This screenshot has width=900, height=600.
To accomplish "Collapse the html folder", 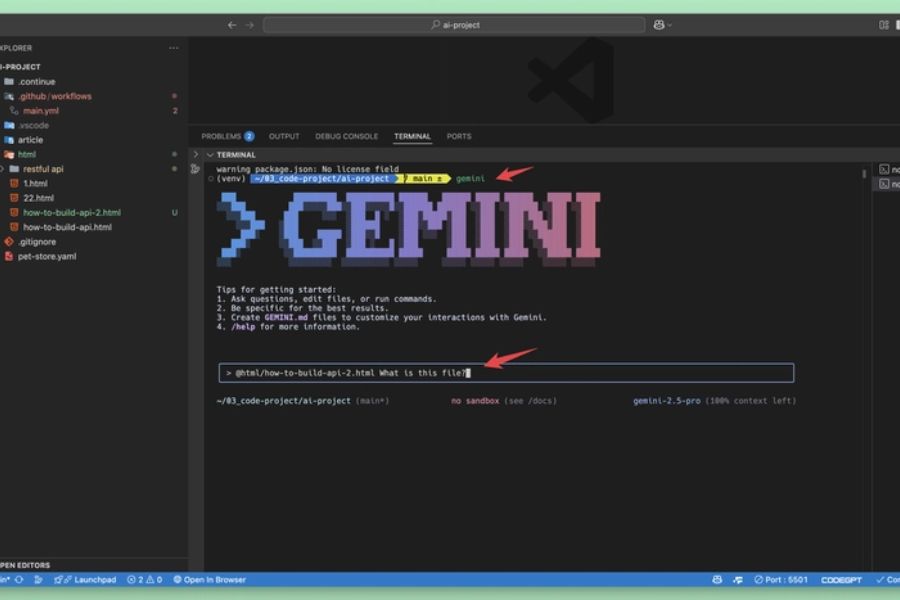I will [x=30, y=154].
